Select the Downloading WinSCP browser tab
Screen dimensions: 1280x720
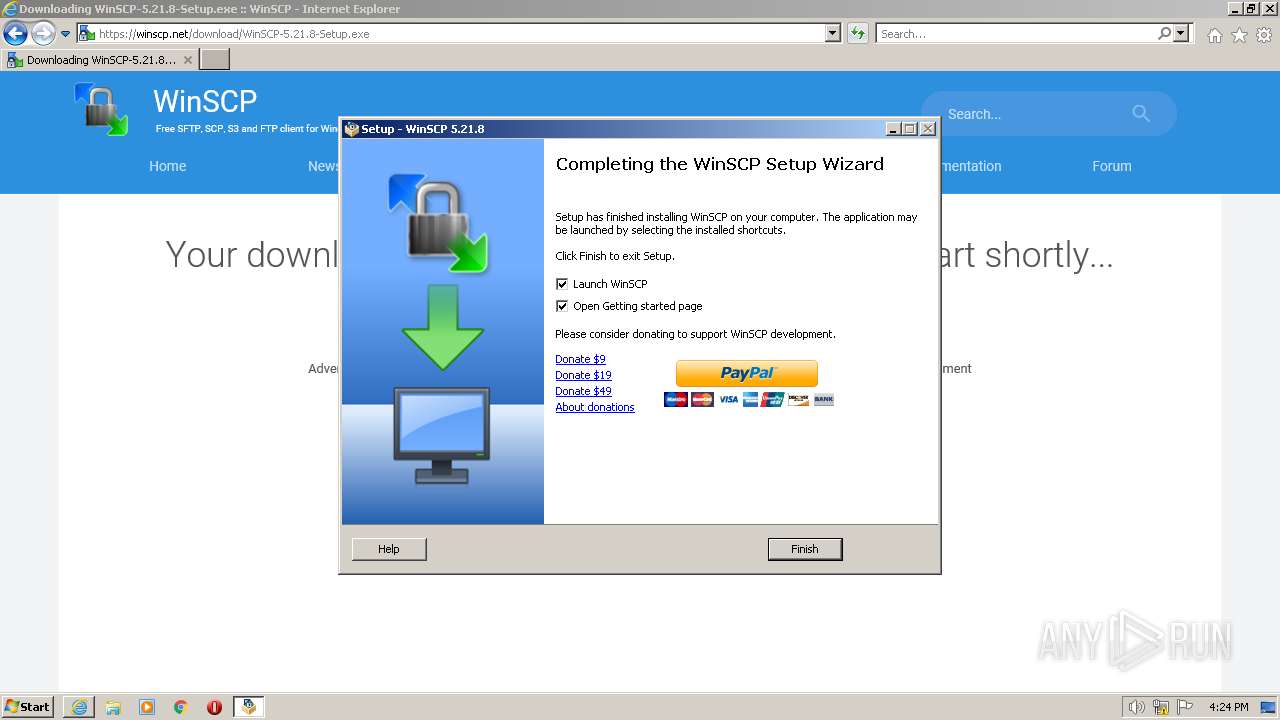(x=100, y=60)
